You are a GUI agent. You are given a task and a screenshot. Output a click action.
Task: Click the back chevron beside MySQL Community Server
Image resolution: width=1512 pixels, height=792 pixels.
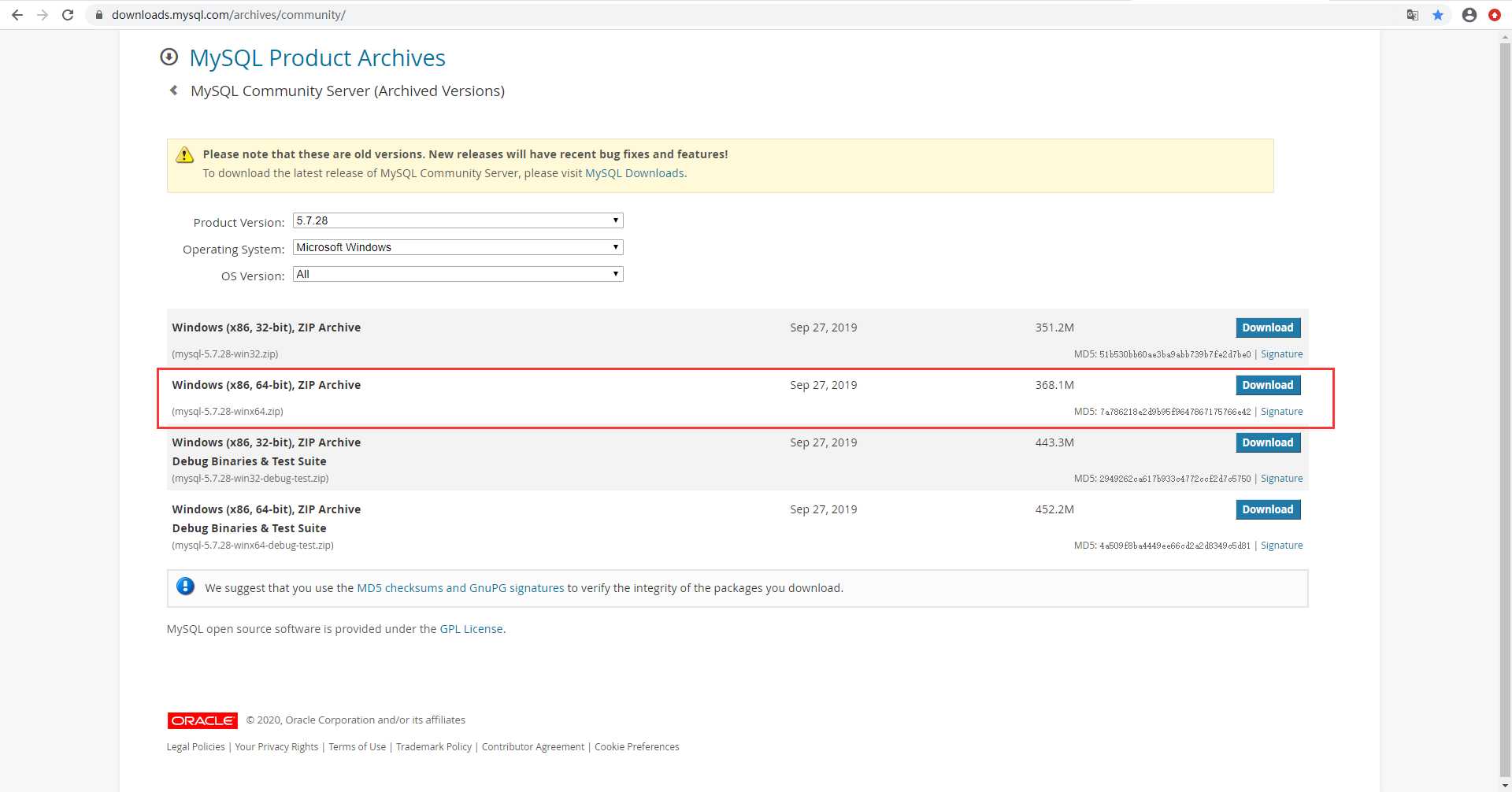coord(174,91)
